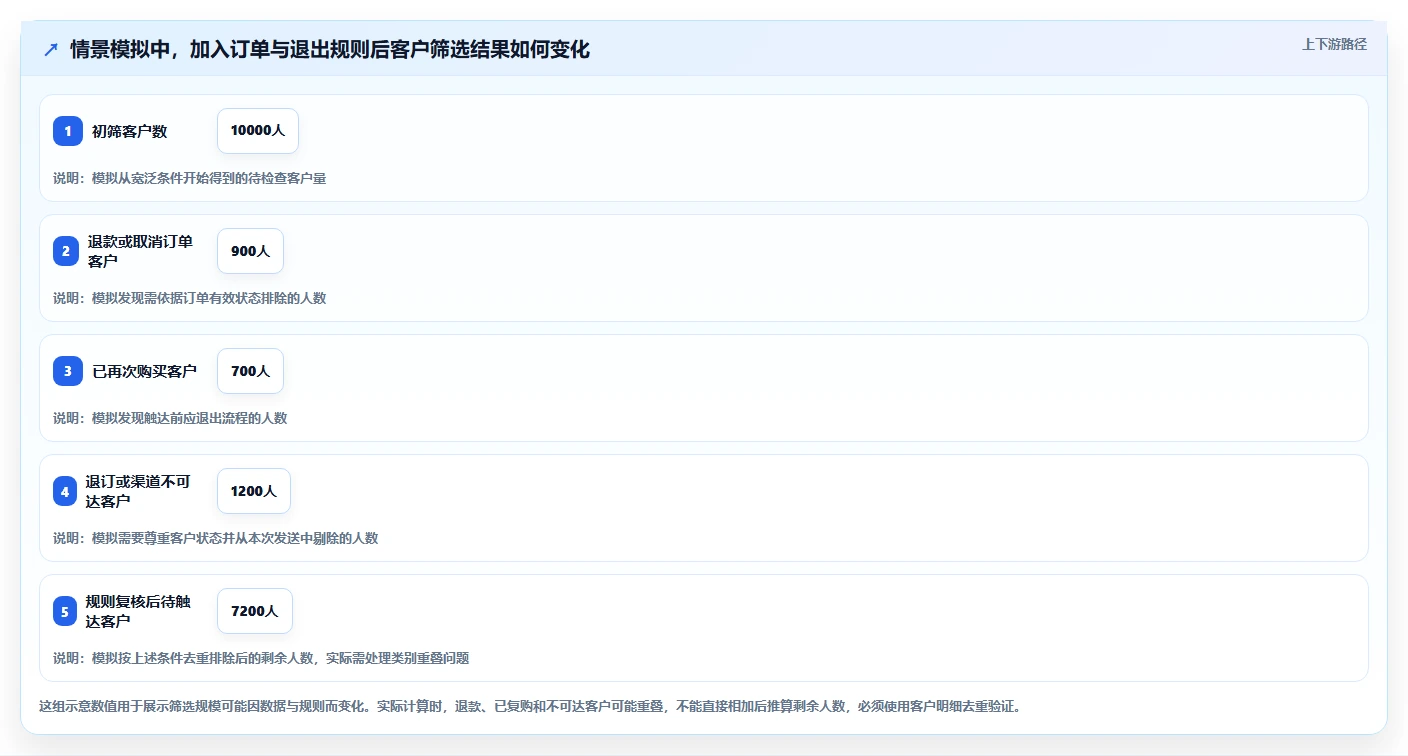Viewport: 1408px width, 756px height.
Task: Select step number 5 badge
Action: (66, 611)
